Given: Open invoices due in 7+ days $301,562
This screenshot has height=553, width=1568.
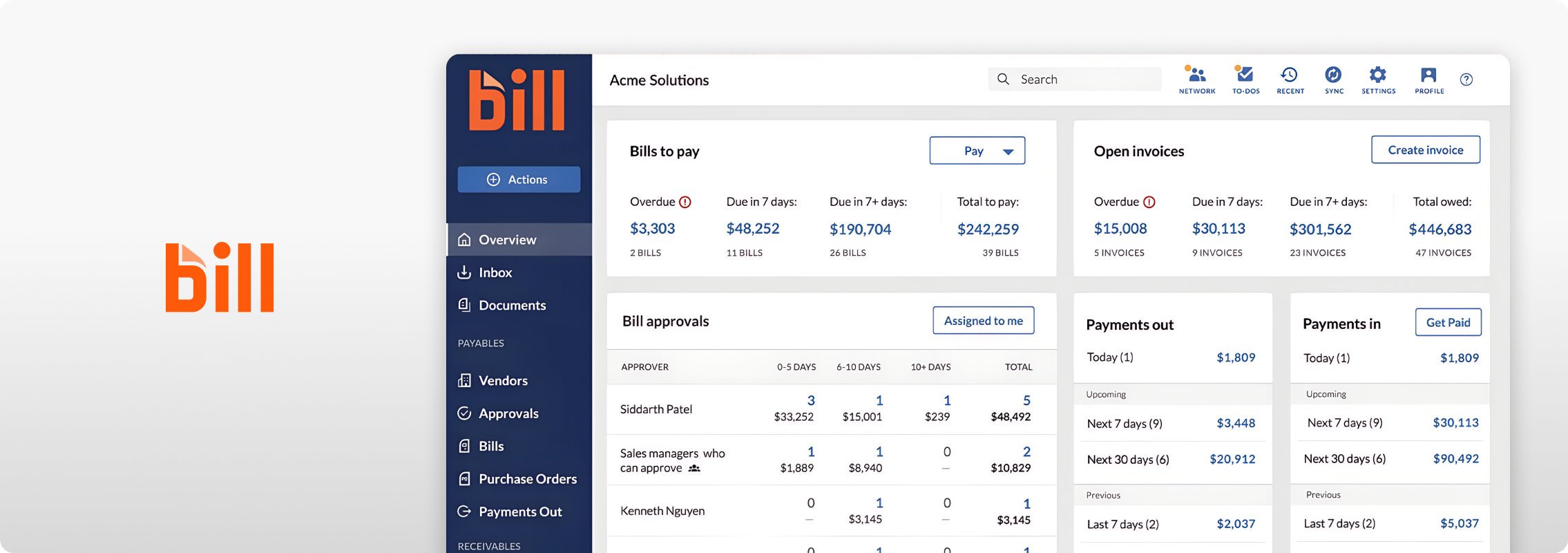Looking at the screenshot, I should coord(1321,229).
